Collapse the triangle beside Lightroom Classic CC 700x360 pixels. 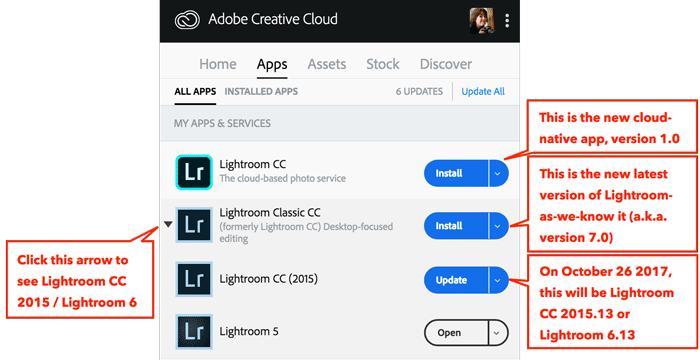point(168,225)
